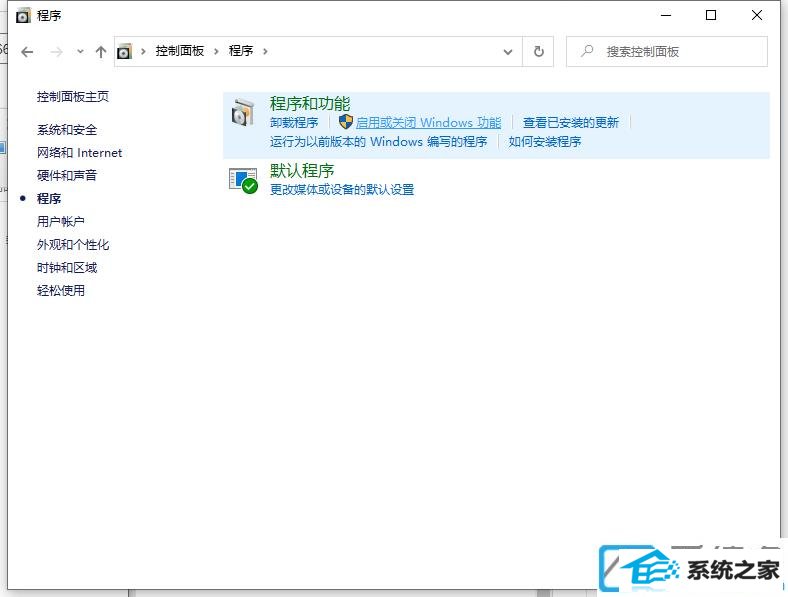Open 启用或关闭 Windows 功能
The width and height of the screenshot is (788, 597).
pyautogui.click(x=428, y=123)
